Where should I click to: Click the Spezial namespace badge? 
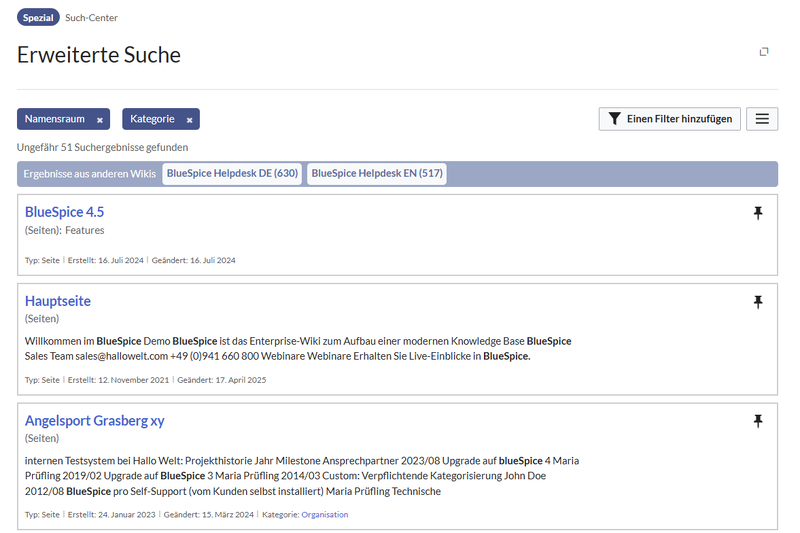tap(38, 17)
